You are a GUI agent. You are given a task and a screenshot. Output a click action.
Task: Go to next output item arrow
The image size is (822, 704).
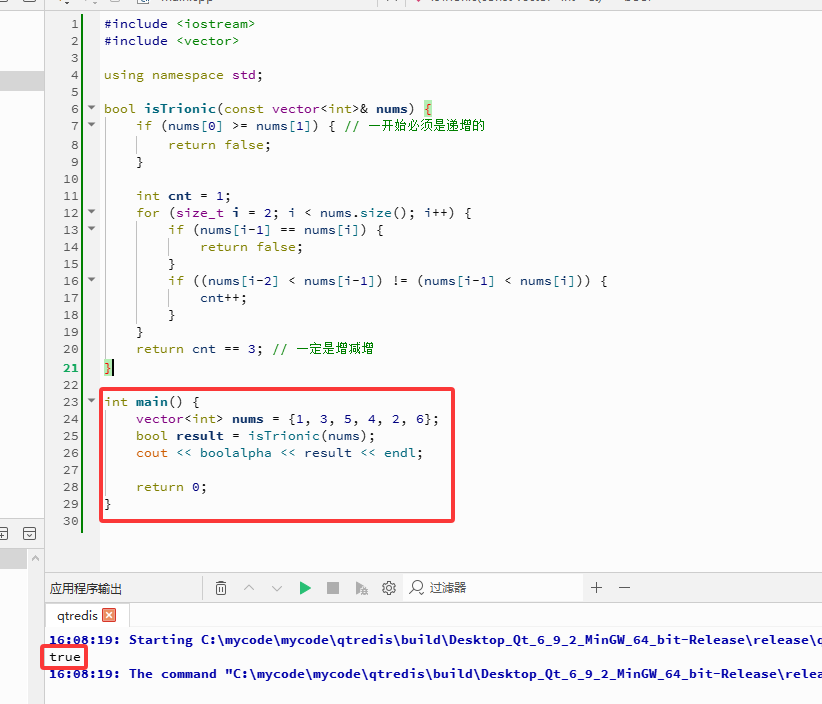[277, 588]
